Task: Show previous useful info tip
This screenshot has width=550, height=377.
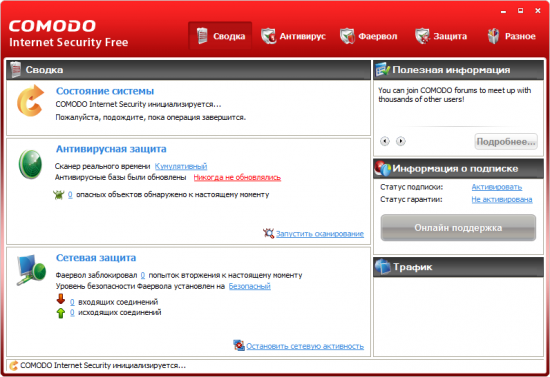Action: coord(385,141)
